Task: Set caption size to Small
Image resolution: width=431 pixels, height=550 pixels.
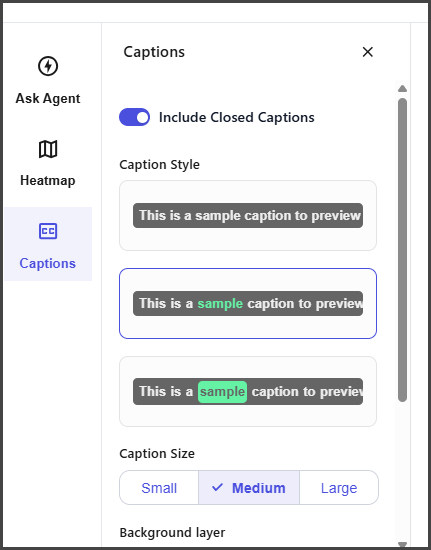Action: click(159, 488)
